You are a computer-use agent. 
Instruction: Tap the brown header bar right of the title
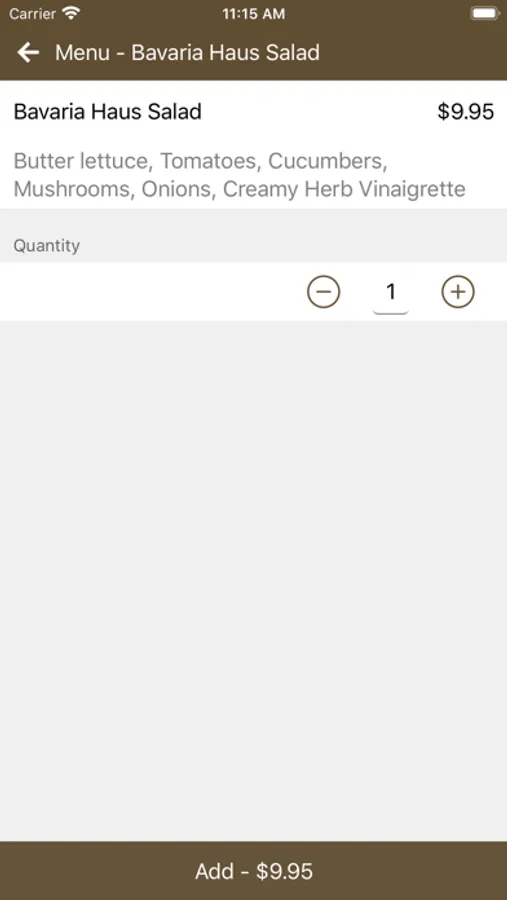click(x=411, y=53)
